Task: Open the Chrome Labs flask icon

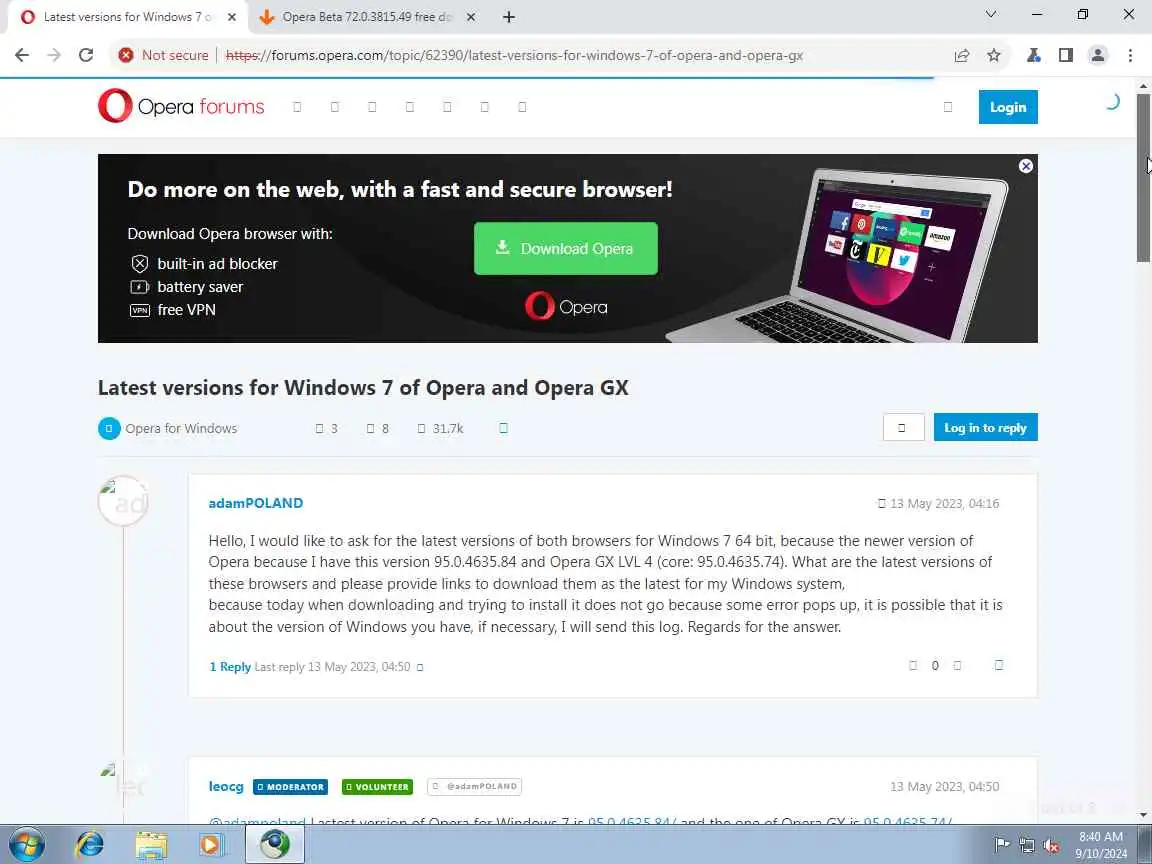Action: (1034, 55)
